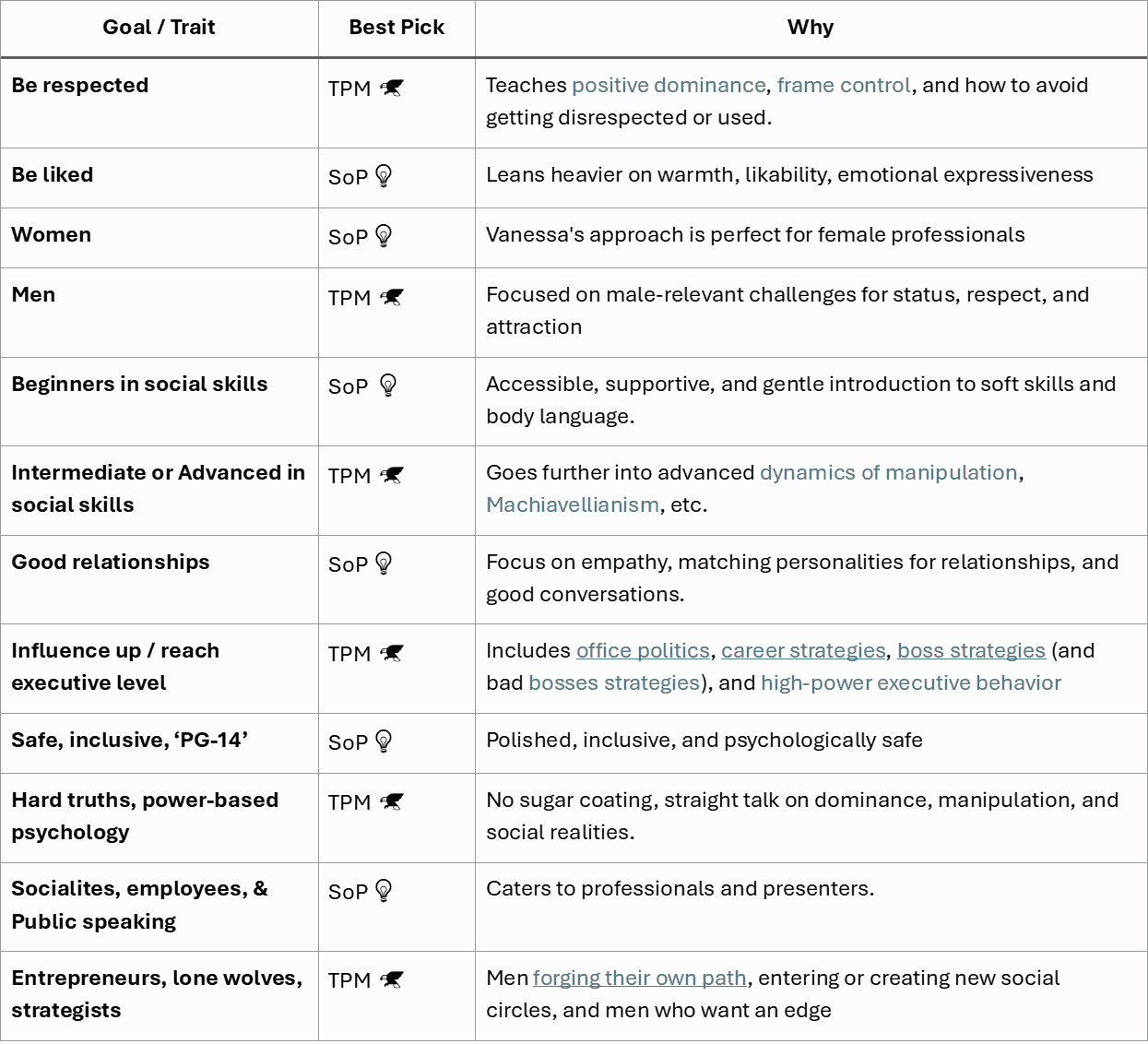Click the lightbulb icon in Women row
This screenshot has height=1044, width=1148.
click(x=385, y=236)
